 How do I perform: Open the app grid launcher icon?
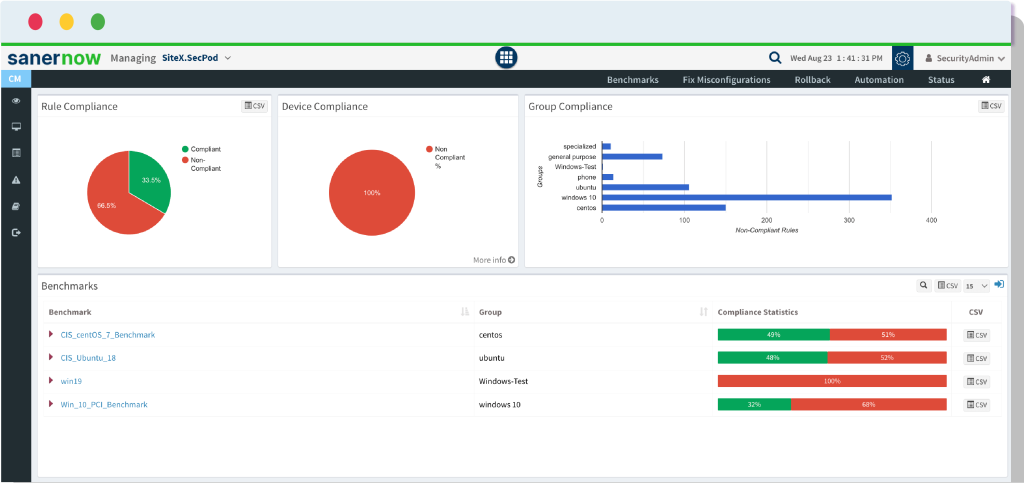(x=505, y=57)
